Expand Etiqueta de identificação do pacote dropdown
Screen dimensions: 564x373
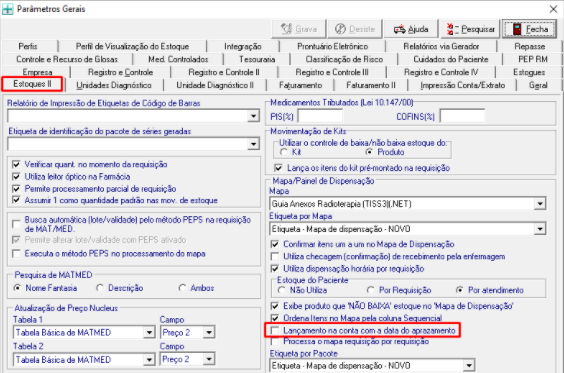coord(253,144)
